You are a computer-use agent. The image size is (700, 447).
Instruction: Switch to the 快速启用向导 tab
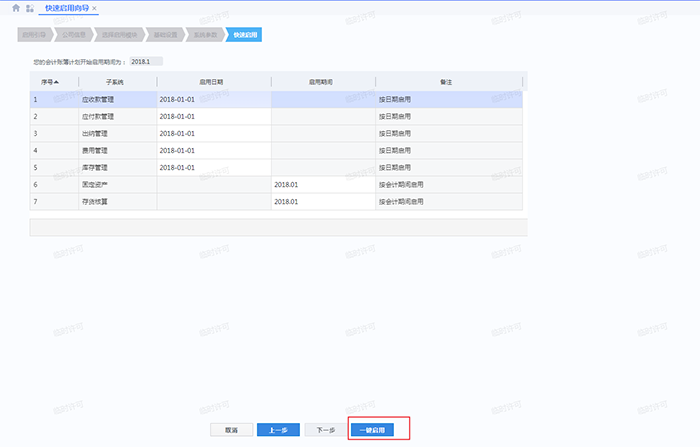pos(66,8)
